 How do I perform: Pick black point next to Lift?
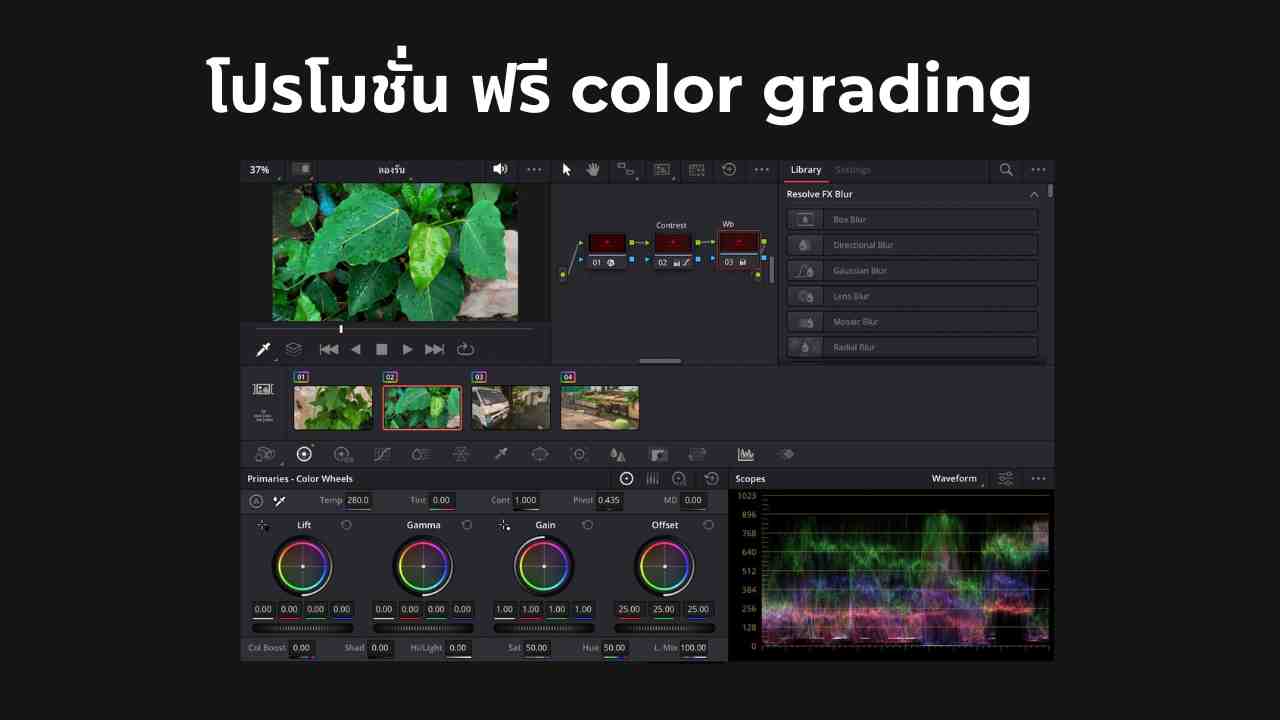coord(263,525)
